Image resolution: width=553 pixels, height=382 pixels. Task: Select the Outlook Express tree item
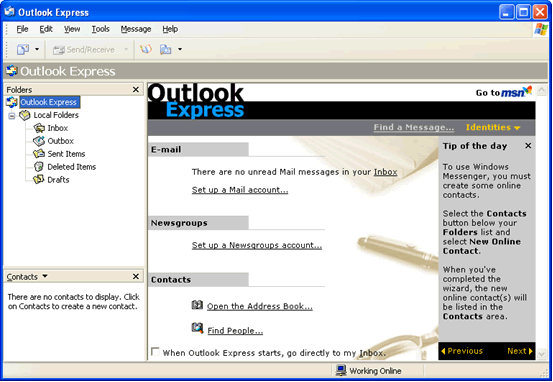click(x=49, y=102)
